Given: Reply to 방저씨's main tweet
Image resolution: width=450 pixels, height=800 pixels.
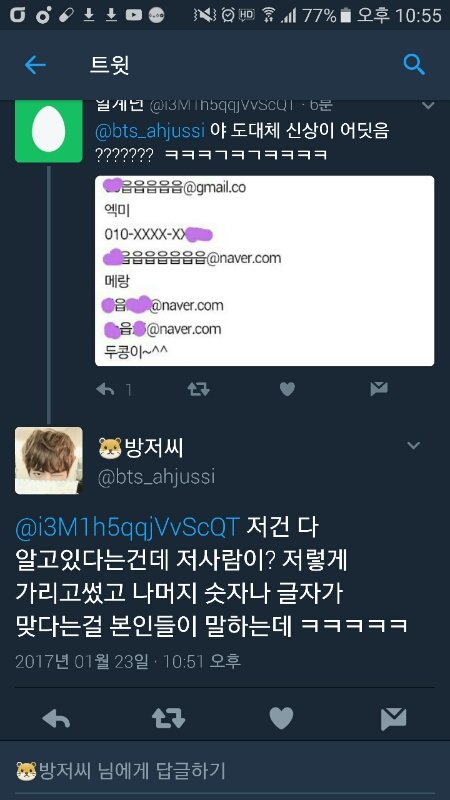Looking at the screenshot, I should (x=56, y=719).
